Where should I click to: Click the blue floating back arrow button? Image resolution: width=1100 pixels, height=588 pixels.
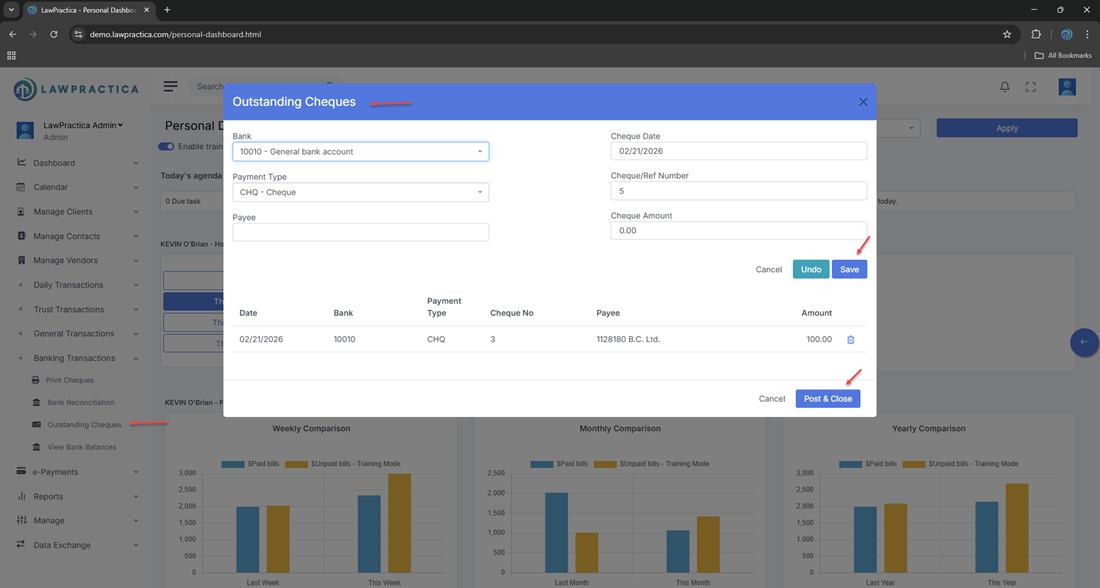coord(1083,342)
